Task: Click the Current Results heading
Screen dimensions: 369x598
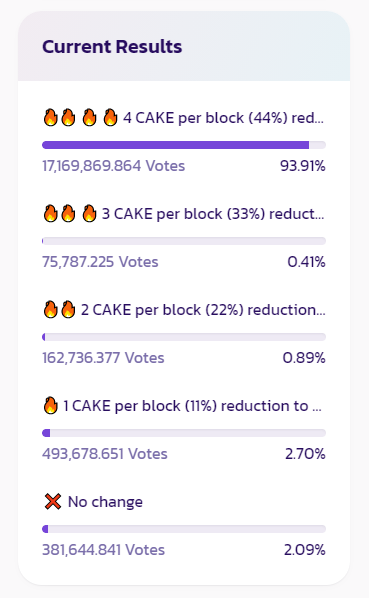Action: click(112, 47)
